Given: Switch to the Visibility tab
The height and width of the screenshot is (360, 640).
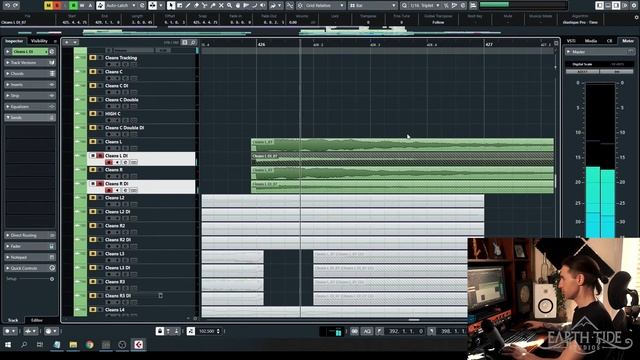Looking at the screenshot, I should click(40, 41).
